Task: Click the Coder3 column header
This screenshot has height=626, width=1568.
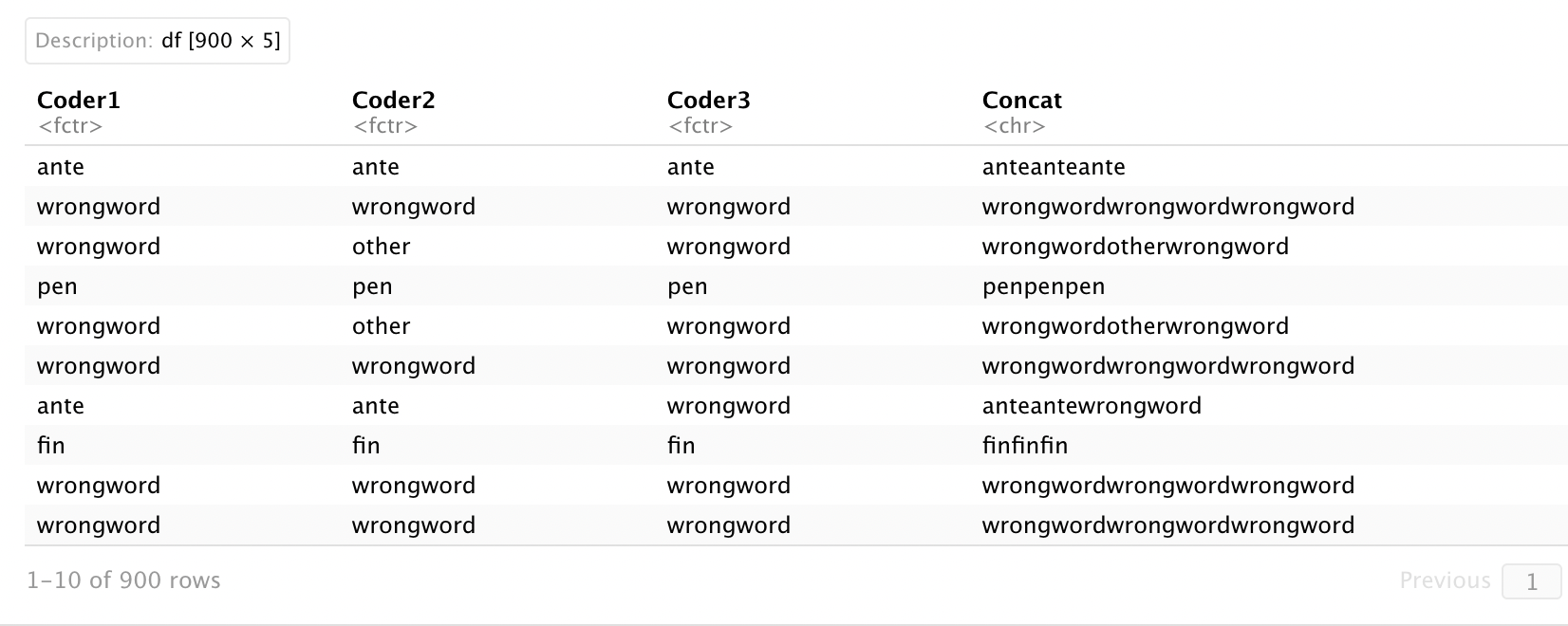Action: (x=709, y=101)
